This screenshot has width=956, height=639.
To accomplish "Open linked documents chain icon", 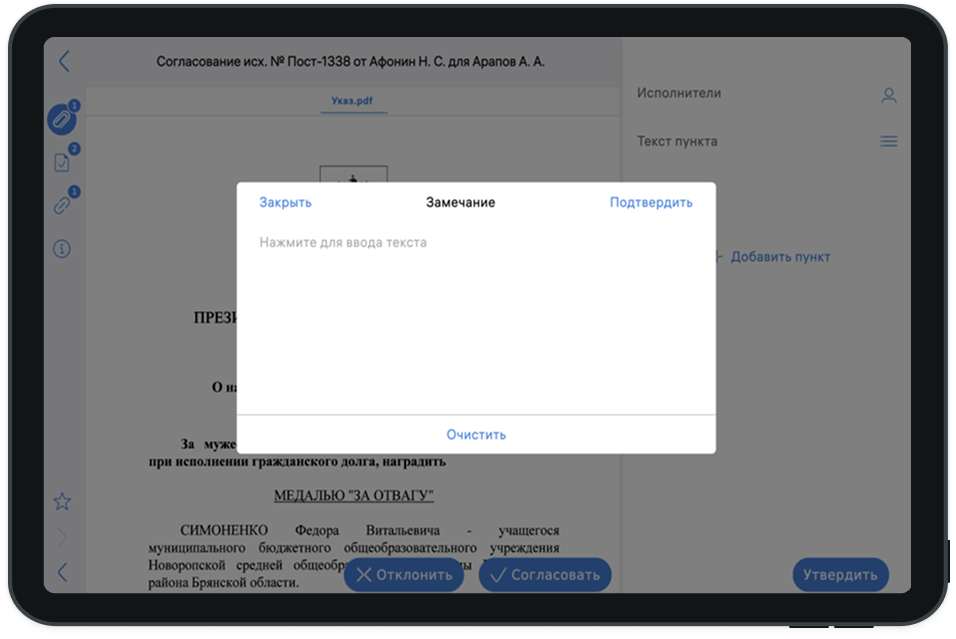I will tap(62, 206).
